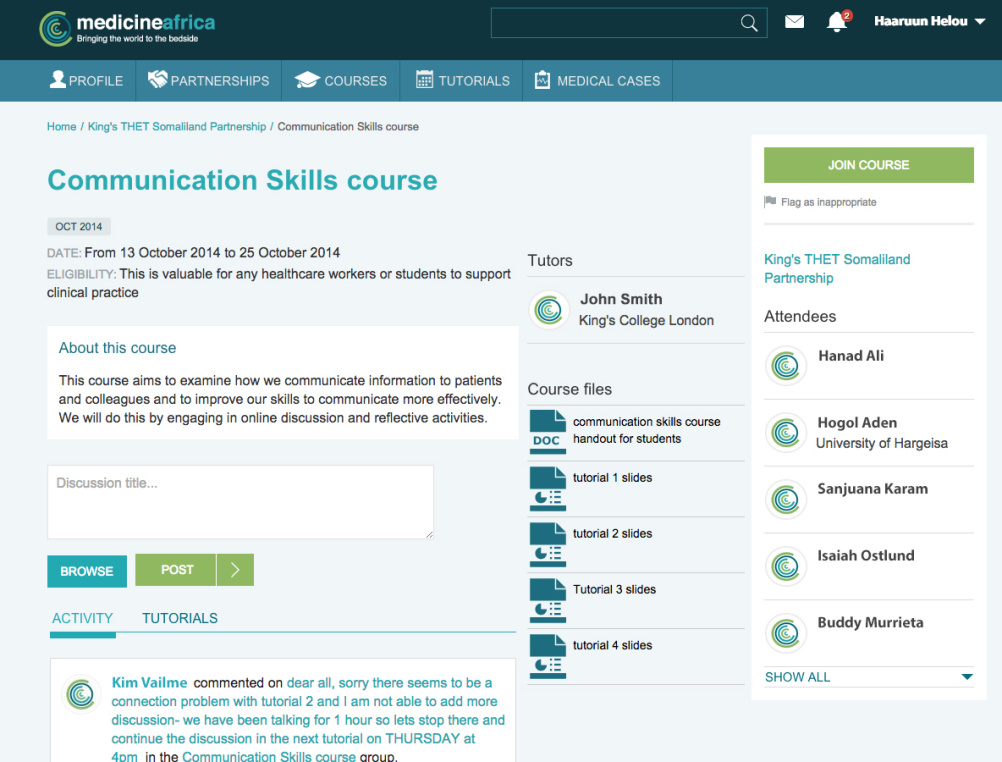Click Hogol Aden's avatar
Screen dimensions: 1002x762
click(785, 433)
